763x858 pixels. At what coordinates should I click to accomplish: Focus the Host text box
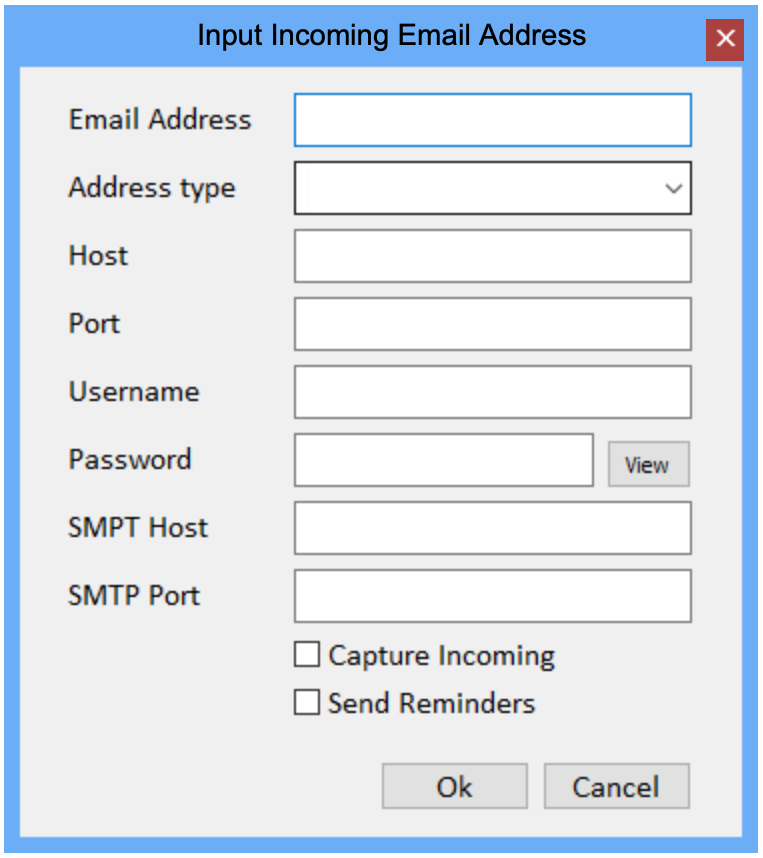(x=492, y=256)
